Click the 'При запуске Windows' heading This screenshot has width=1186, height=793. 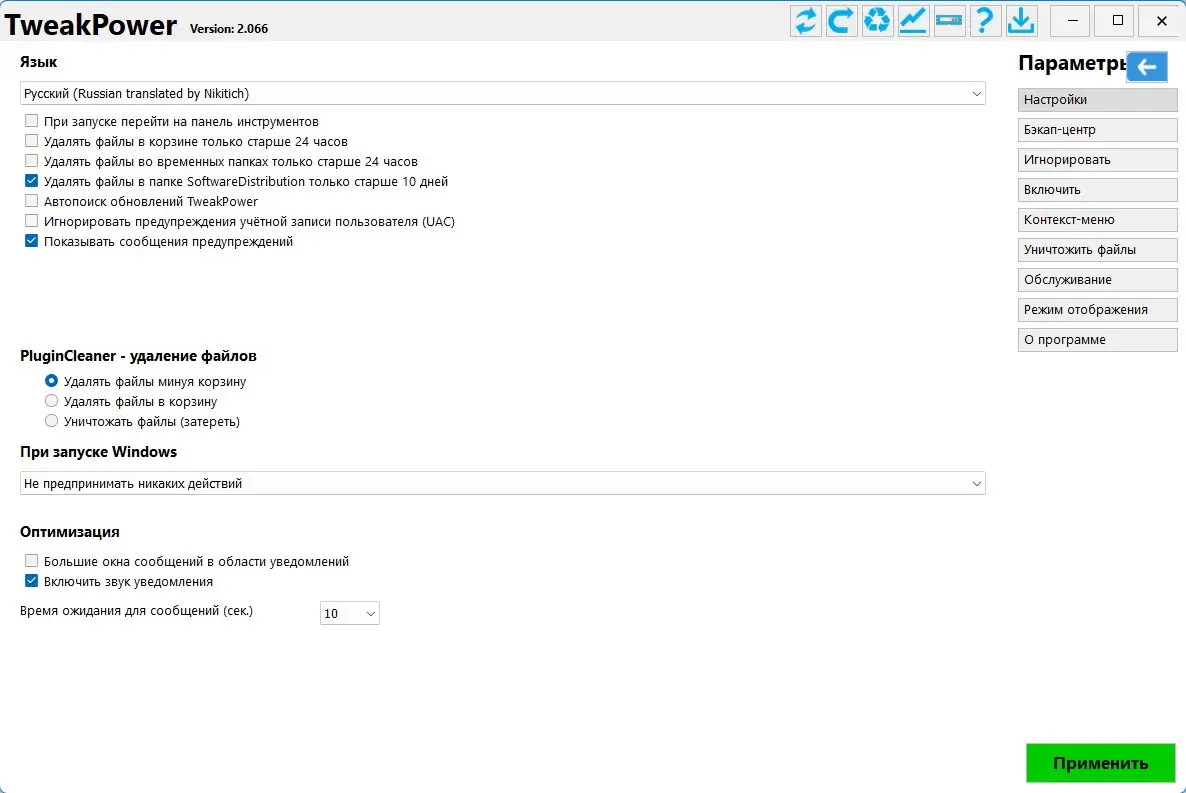[x=98, y=452]
